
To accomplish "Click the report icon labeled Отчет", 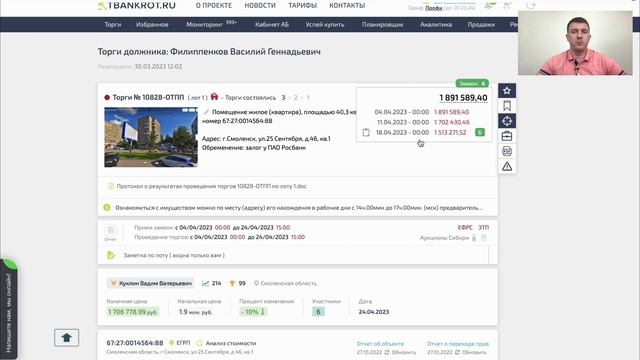I will (x=111, y=232).
